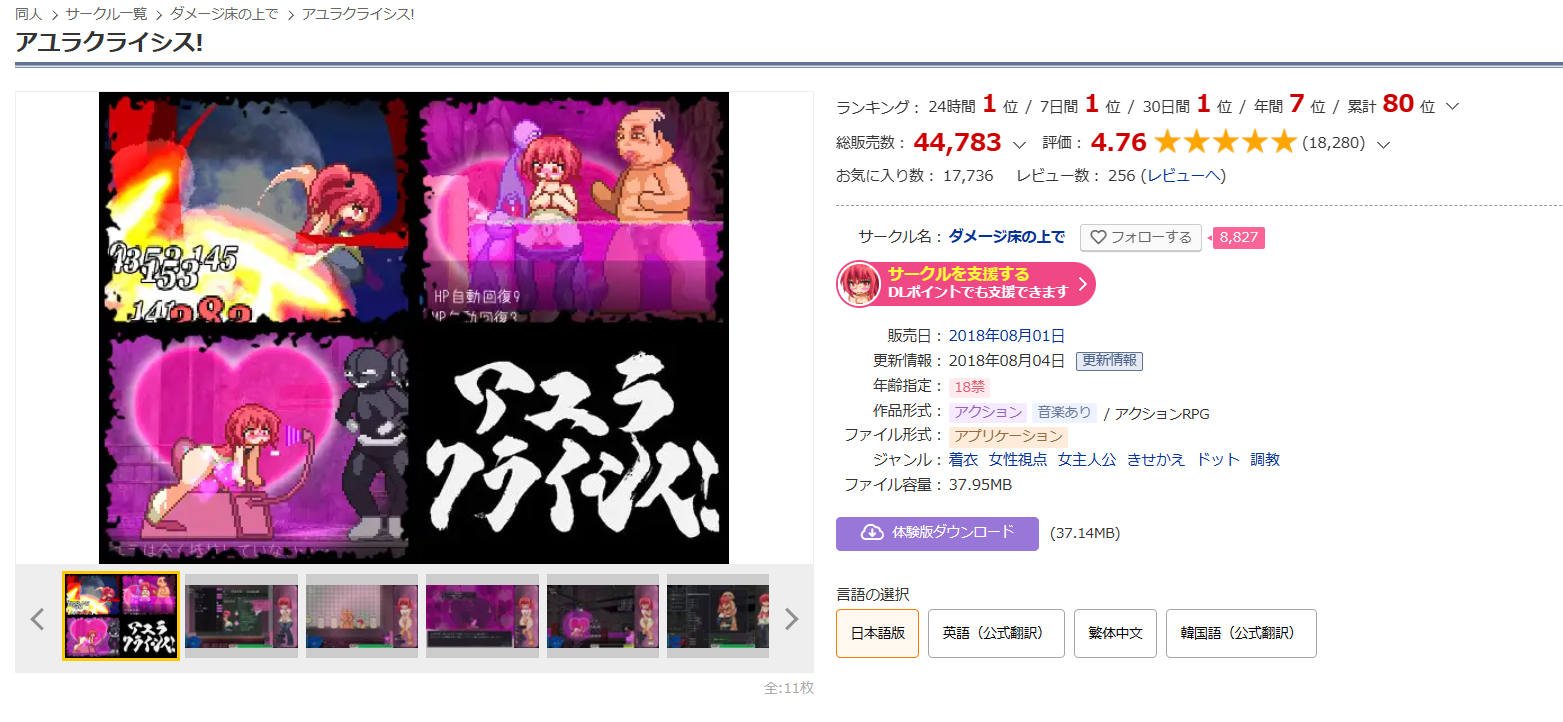
Task: Click the next arrow in the thumbnail strip
Action: click(x=791, y=619)
